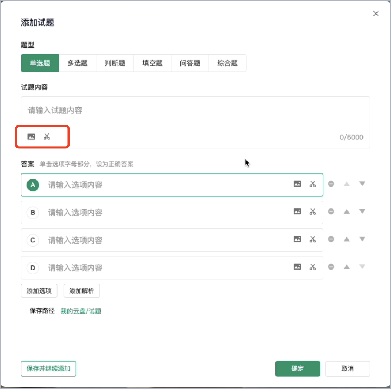Click the screenshot scissors icon under question content
The image size is (392, 390).
click(x=47, y=137)
